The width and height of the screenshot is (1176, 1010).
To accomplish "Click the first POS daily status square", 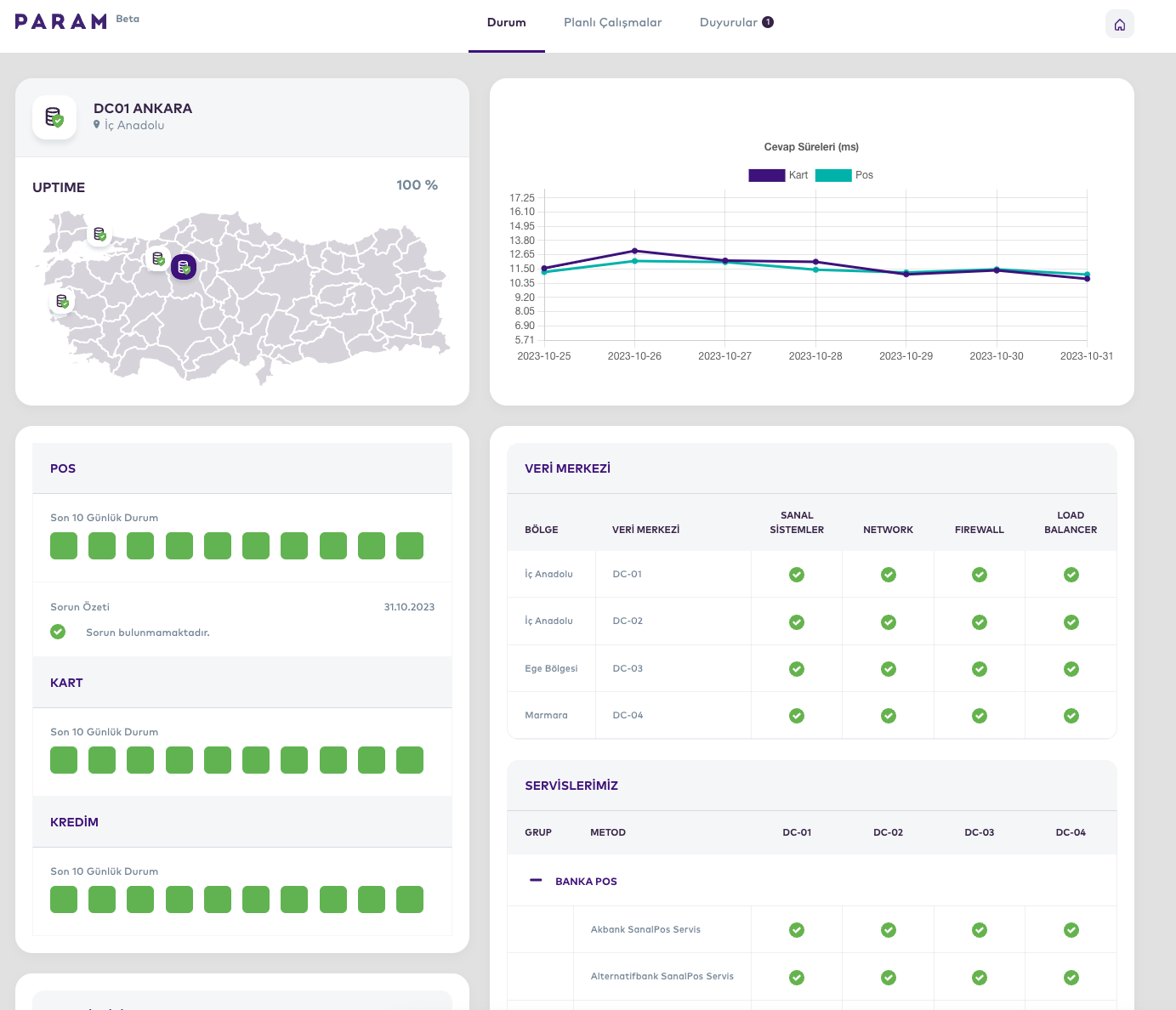I will [64, 546].
